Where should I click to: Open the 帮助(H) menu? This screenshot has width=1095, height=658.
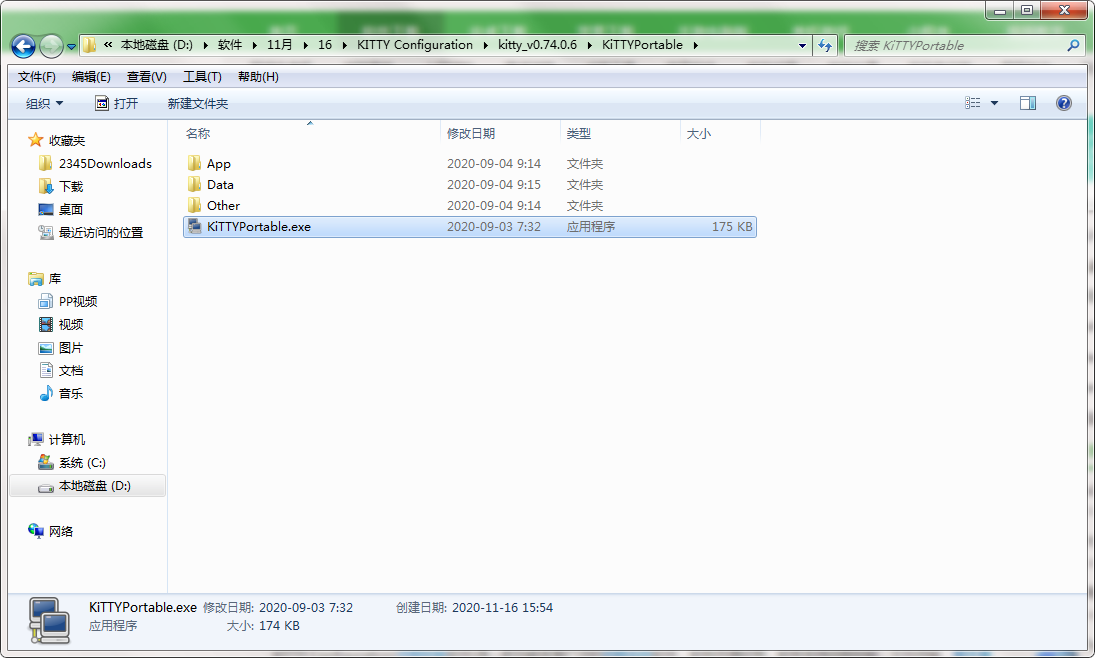pos(258,77)
